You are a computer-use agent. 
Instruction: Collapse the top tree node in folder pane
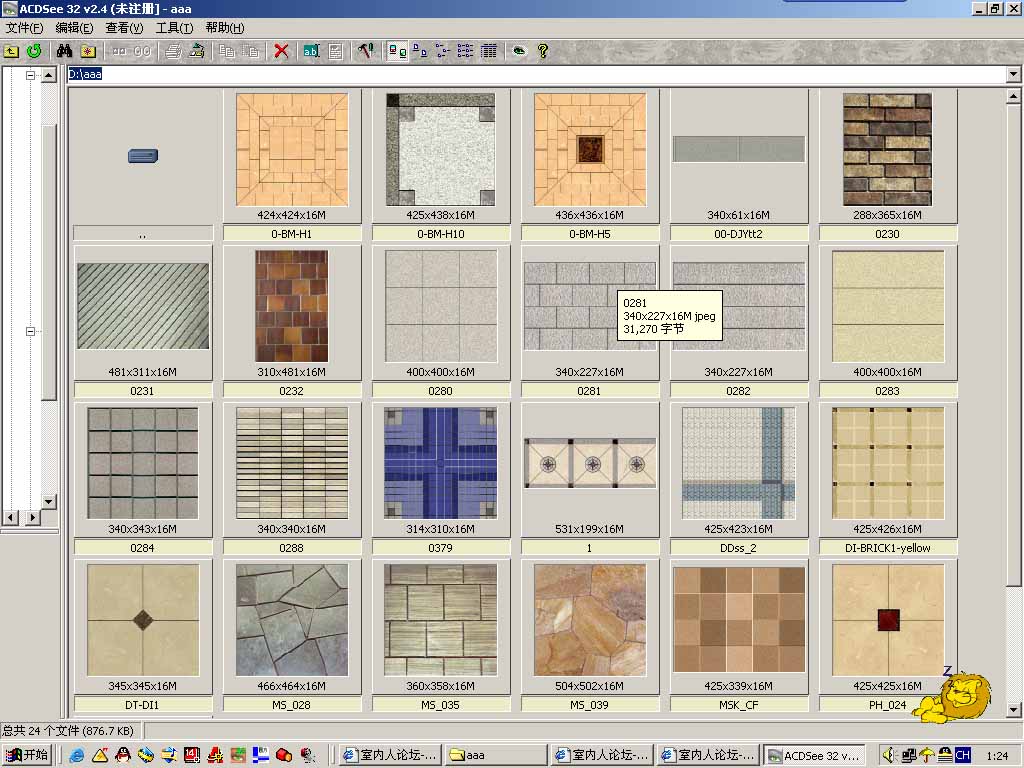(x=30, y=75)
